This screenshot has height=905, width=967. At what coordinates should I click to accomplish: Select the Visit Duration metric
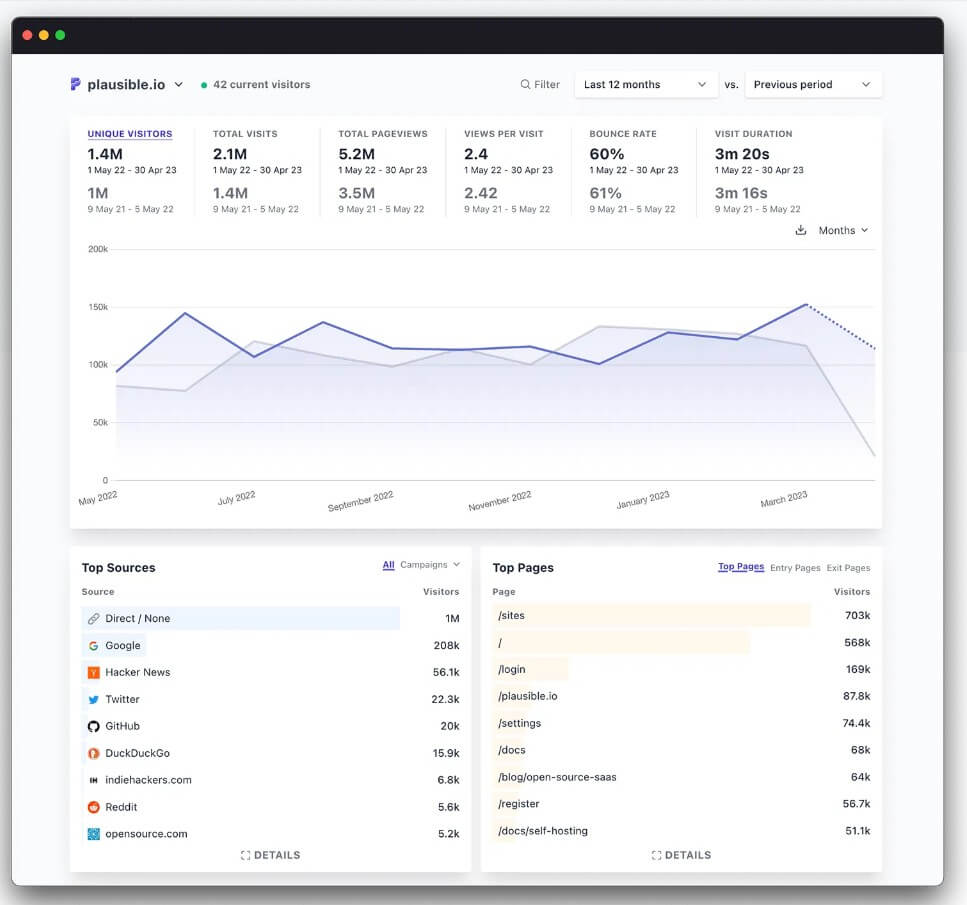753,134
